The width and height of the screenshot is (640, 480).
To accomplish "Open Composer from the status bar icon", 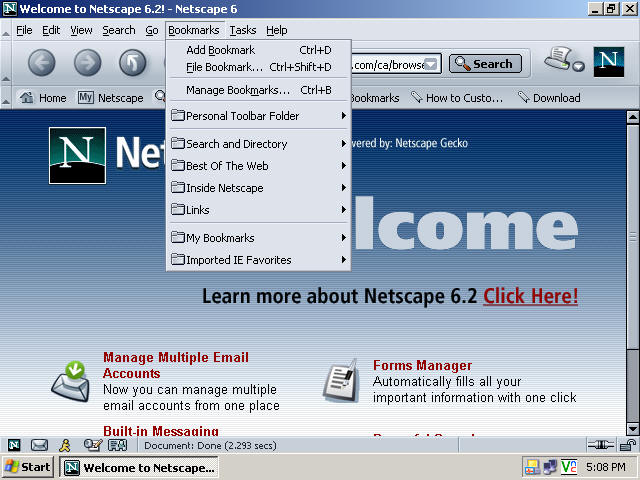I will click(92, 445).
